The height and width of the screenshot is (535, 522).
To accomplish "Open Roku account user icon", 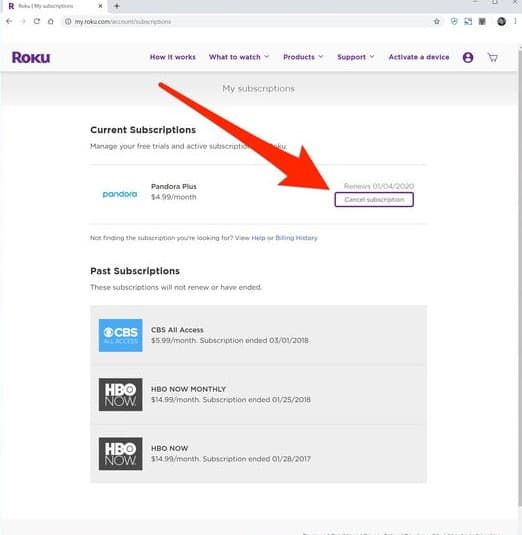I will (468, 57).
